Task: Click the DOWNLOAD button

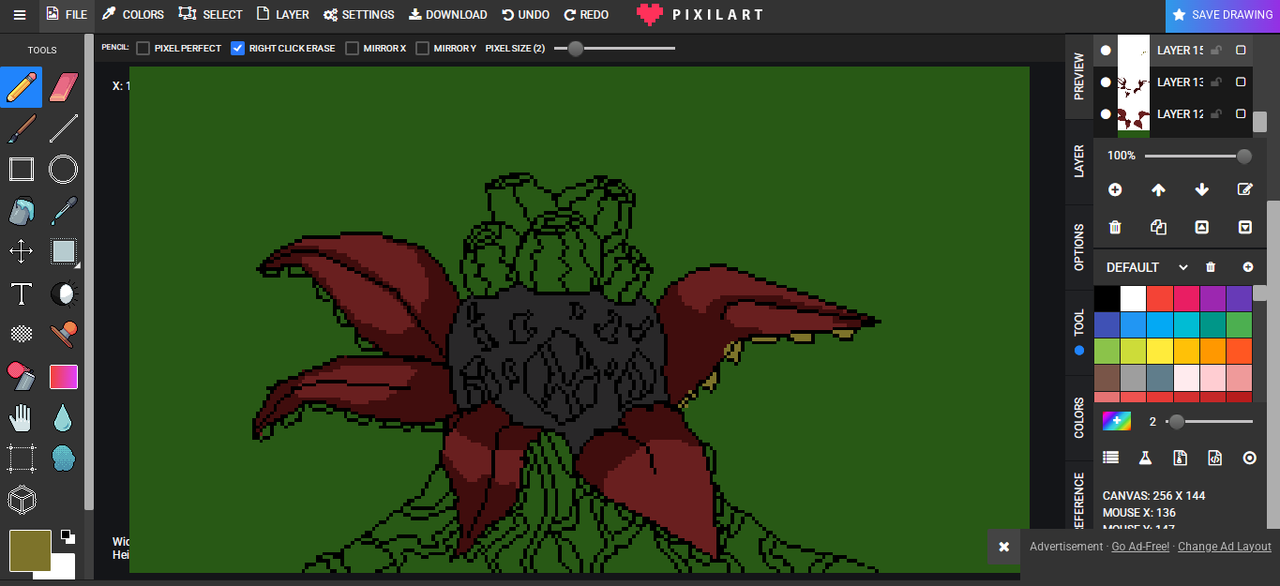Action: pyautogui.click(x=448, y=15)
